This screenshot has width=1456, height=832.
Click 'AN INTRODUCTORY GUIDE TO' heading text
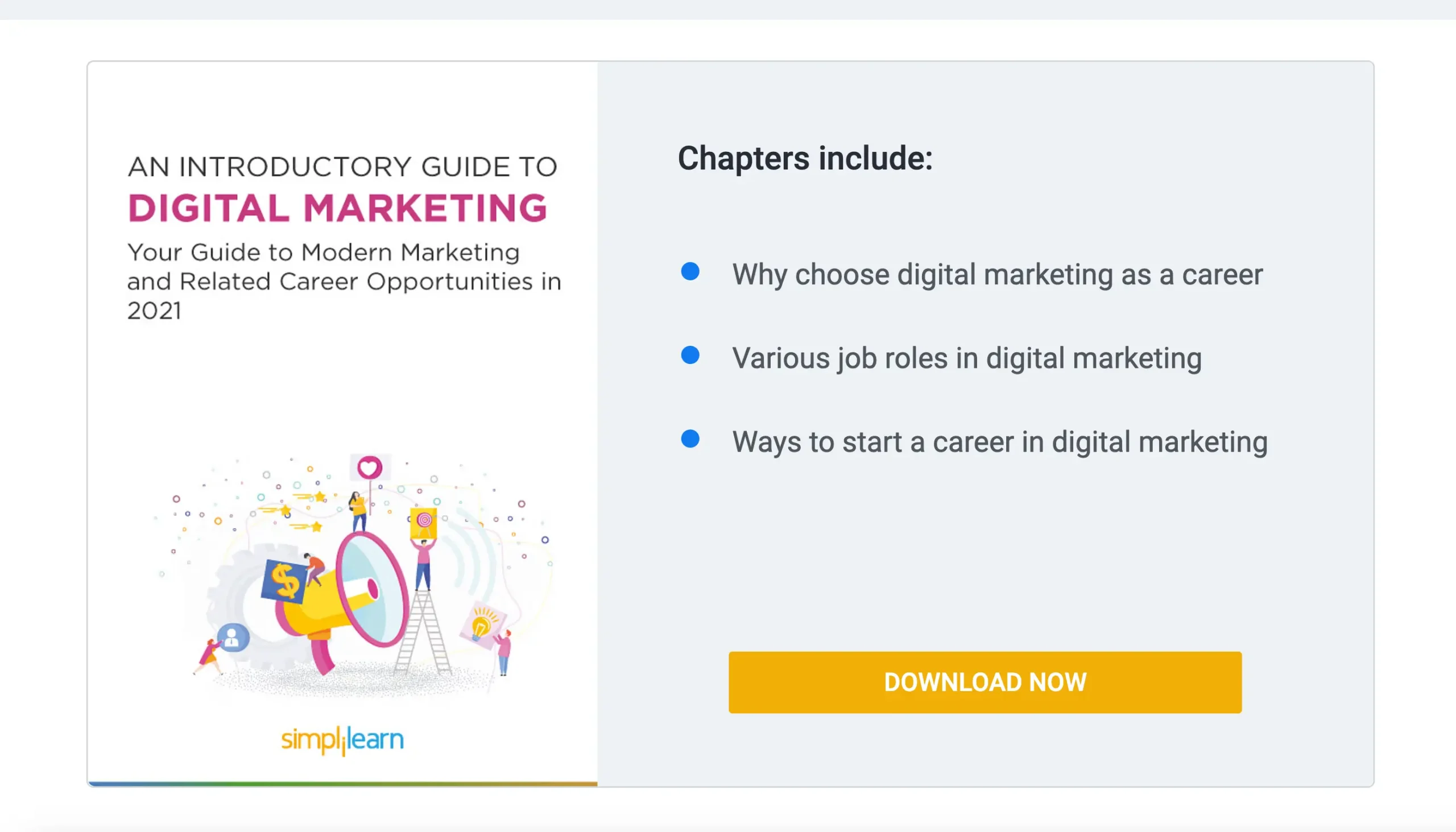(342, 167)
